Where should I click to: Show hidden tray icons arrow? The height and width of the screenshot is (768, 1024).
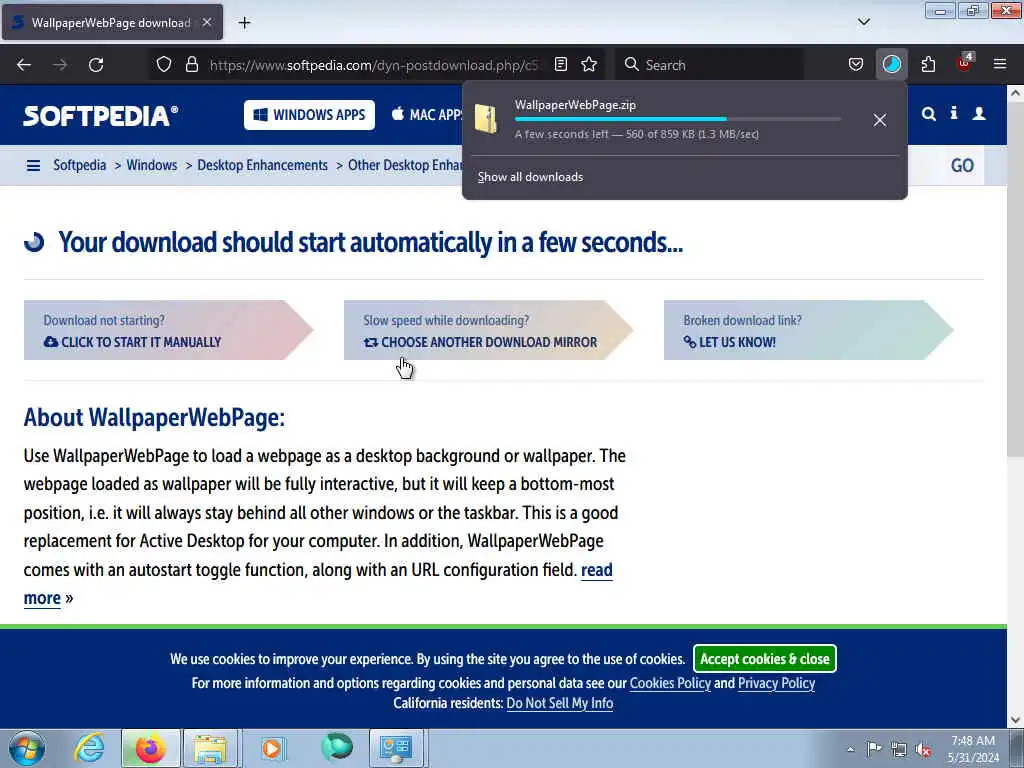tap(850, 749)
